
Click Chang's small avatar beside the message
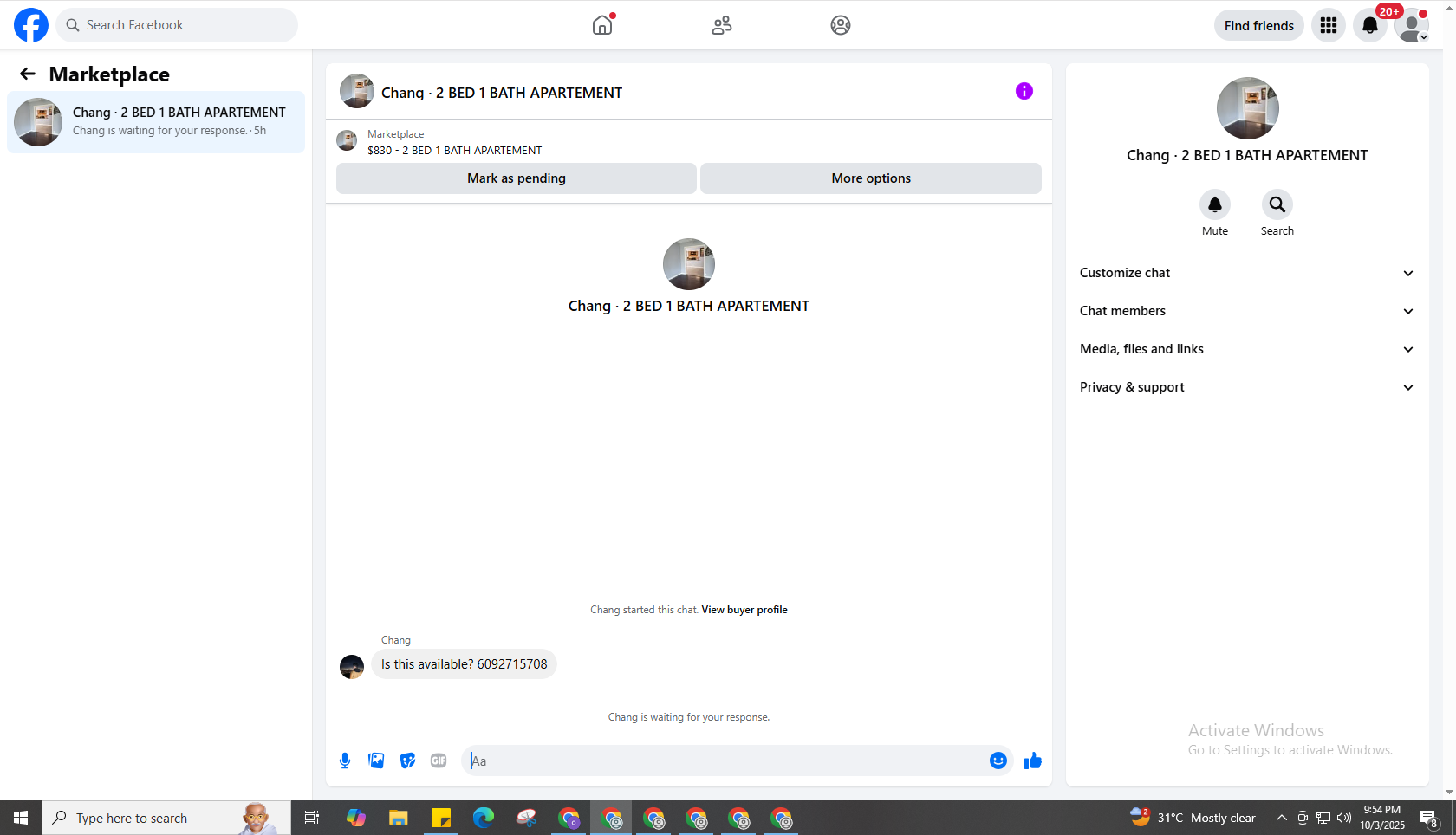[352, 667]
